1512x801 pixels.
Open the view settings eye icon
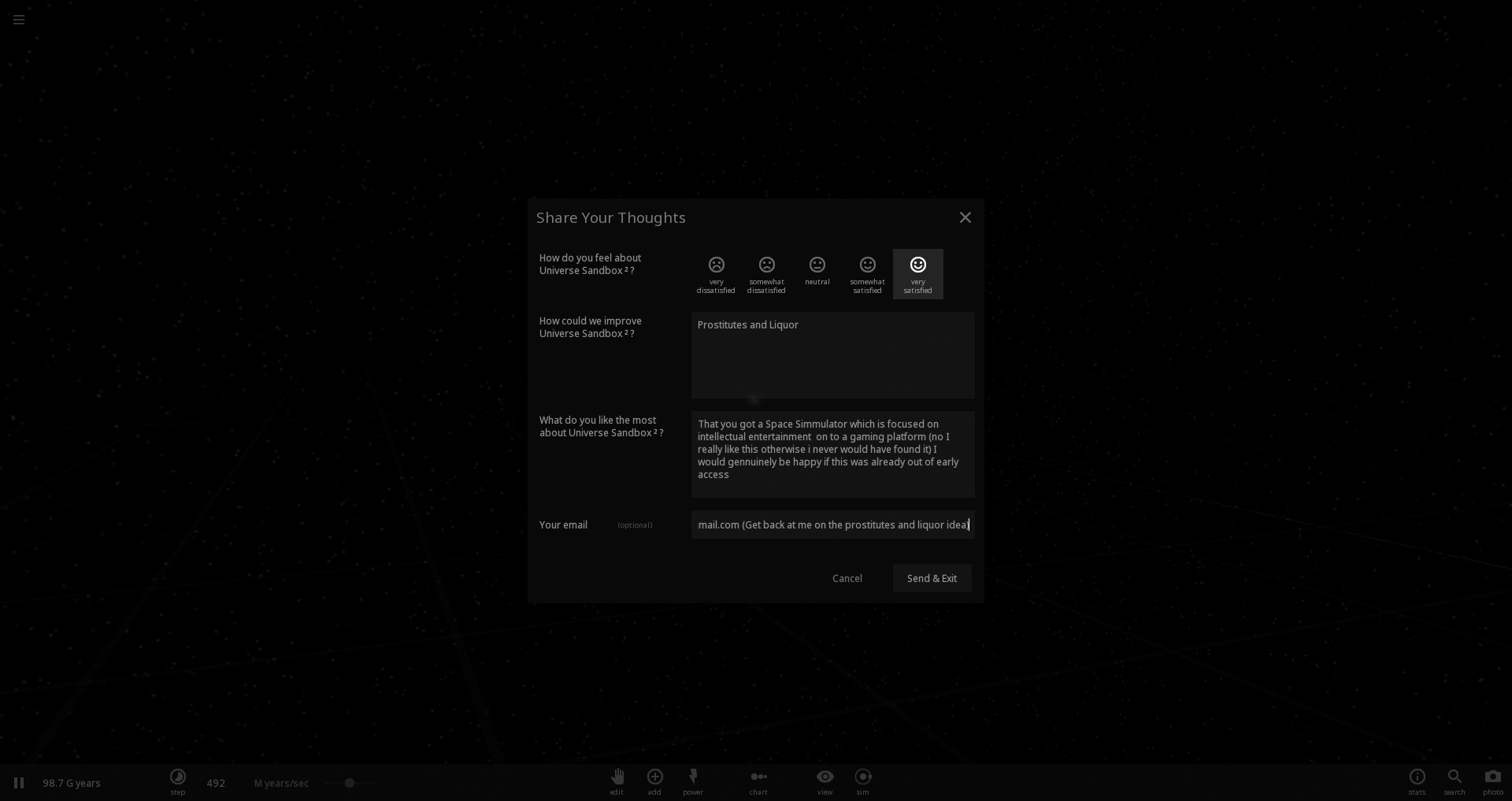point(825,781)
